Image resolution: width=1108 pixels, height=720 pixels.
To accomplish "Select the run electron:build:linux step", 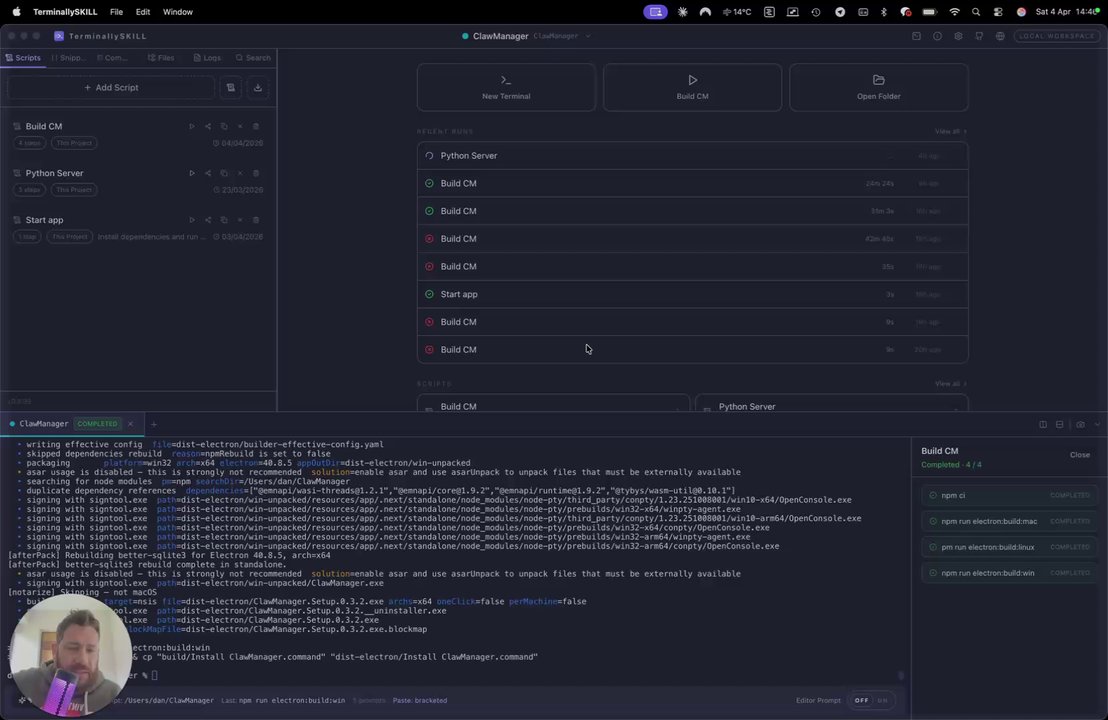I will 1009,547.
